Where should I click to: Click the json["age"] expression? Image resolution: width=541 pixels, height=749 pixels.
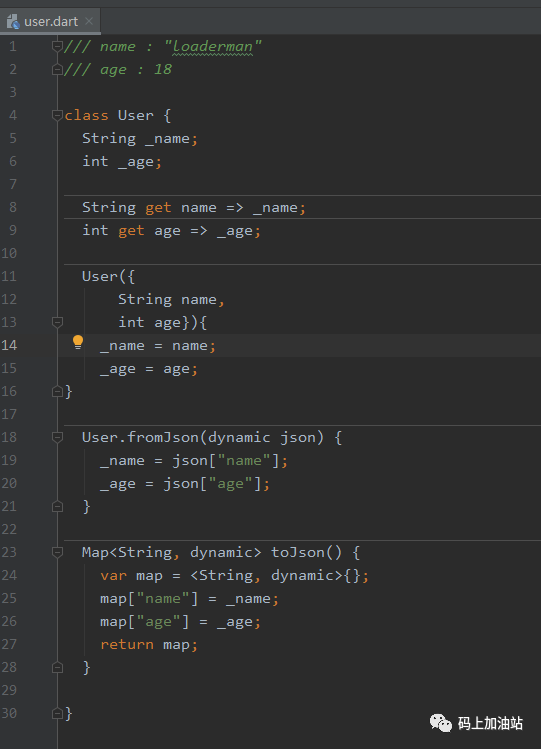coord(212,483)
